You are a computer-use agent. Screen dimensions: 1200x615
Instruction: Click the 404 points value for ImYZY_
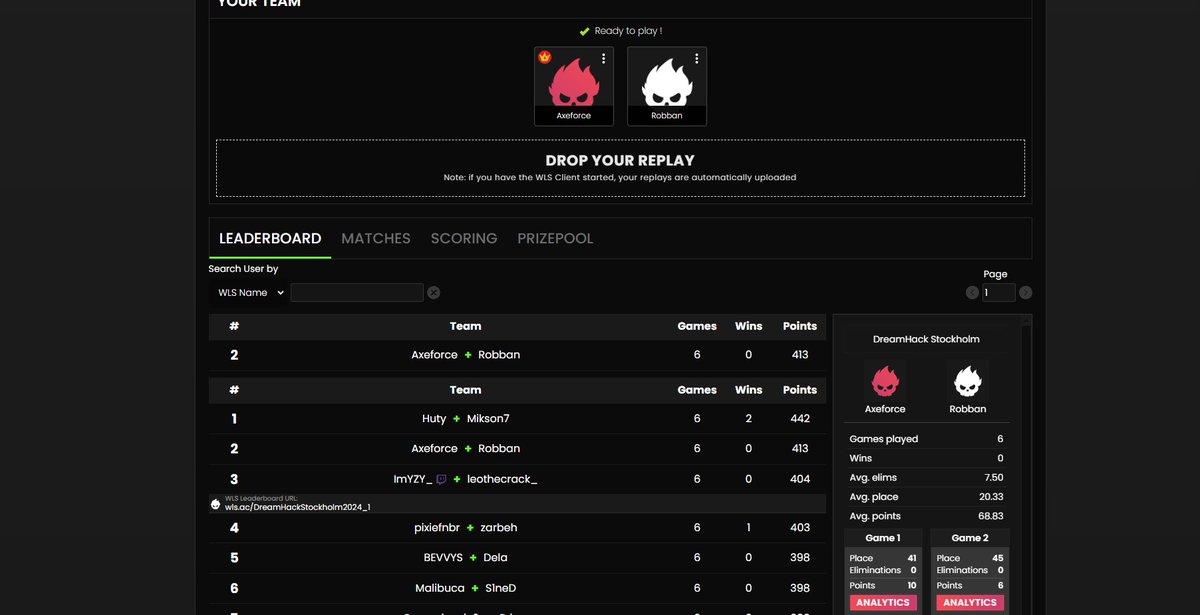800,480
